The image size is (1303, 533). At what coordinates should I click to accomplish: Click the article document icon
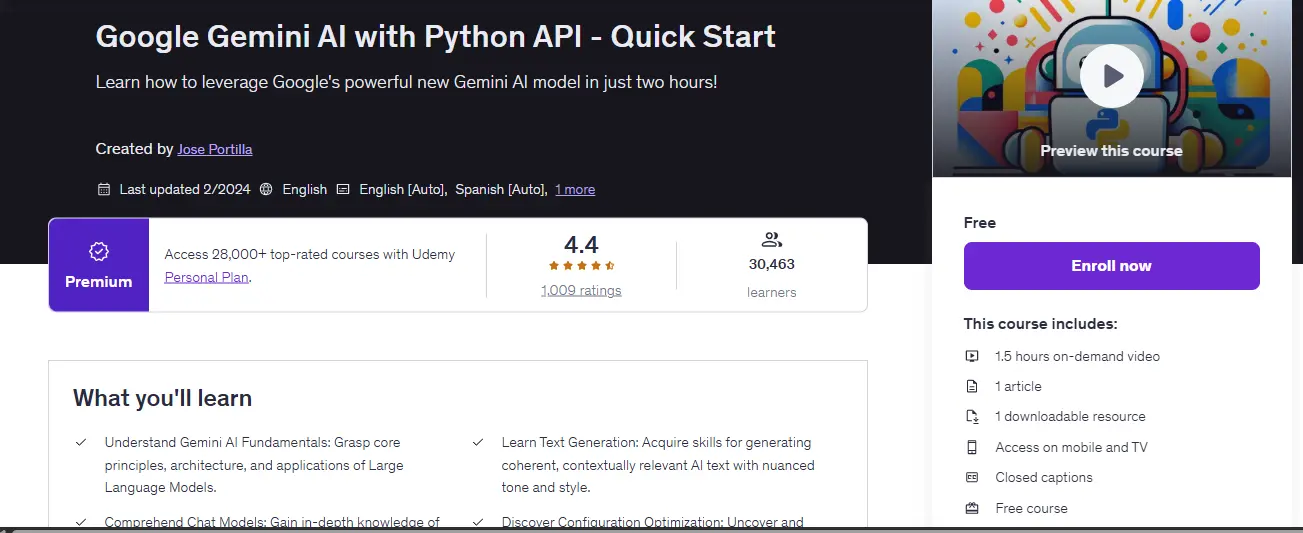pyautogui.click(x=972, y=386)
